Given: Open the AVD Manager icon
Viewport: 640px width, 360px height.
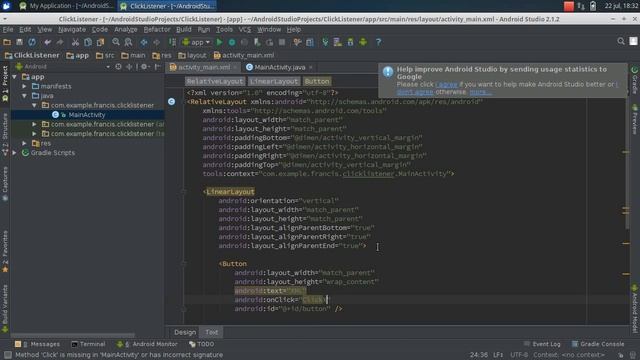Looking at the screenshot, I should (338, 42).
